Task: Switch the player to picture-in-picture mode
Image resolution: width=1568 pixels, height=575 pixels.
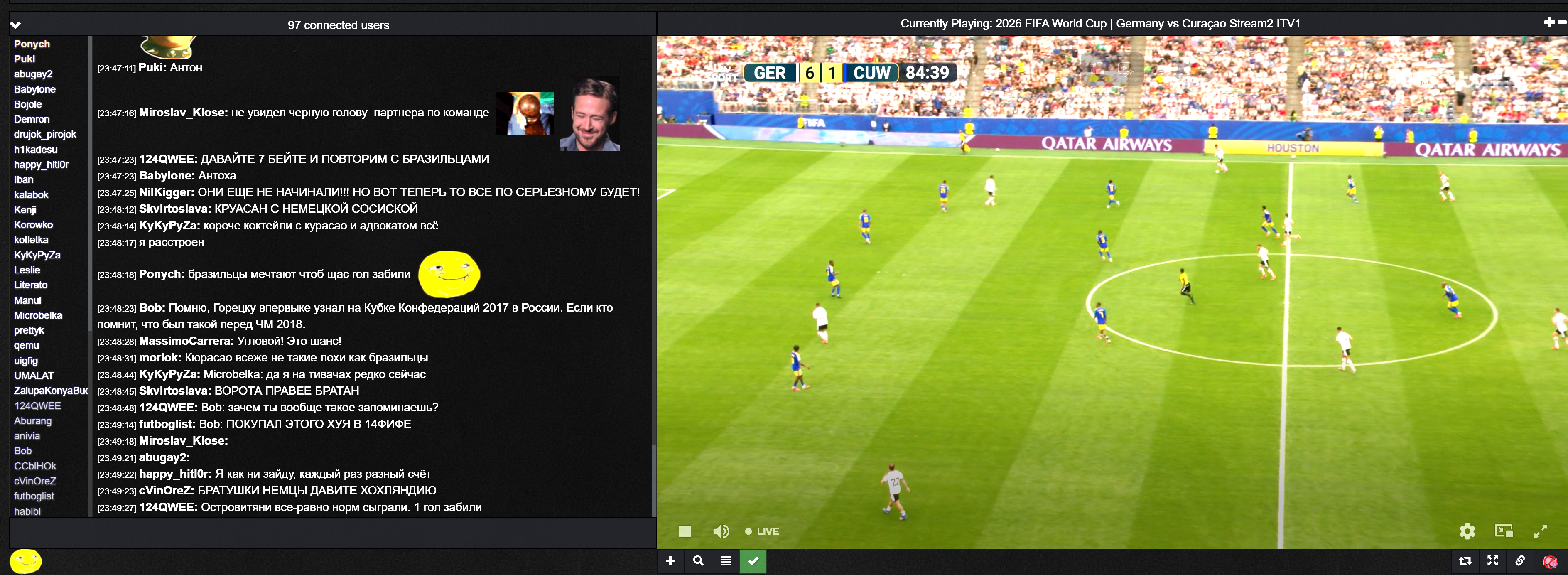Action: (x=1504, y=531)
